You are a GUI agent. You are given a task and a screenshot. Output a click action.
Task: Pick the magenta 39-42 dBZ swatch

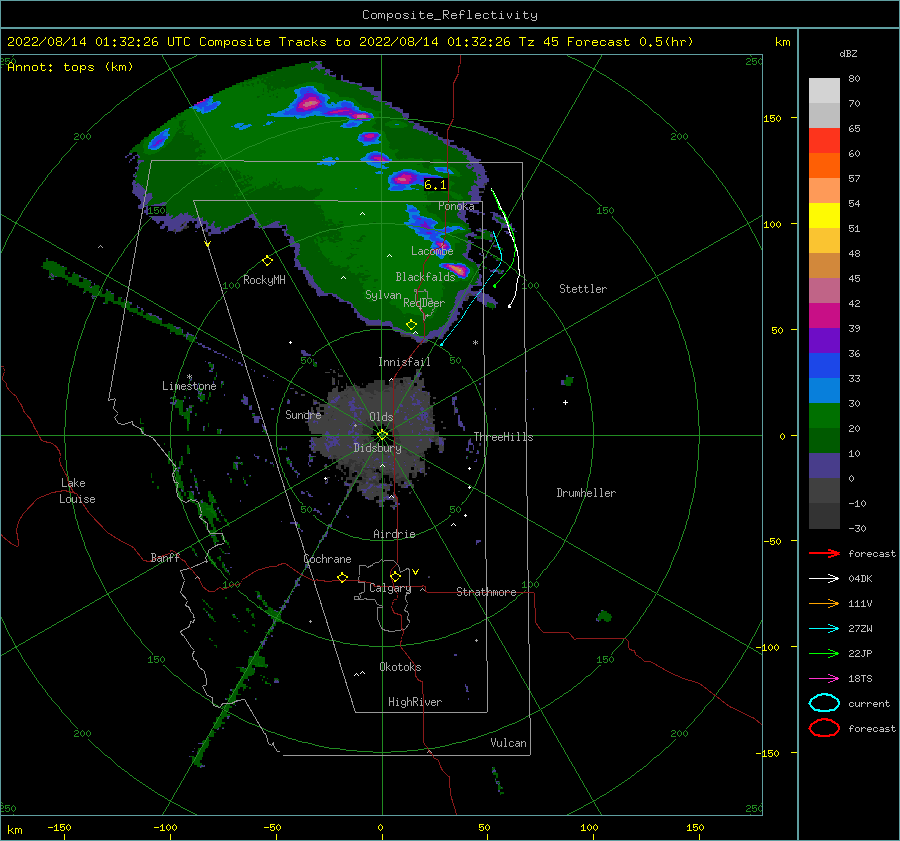(824, 316)
